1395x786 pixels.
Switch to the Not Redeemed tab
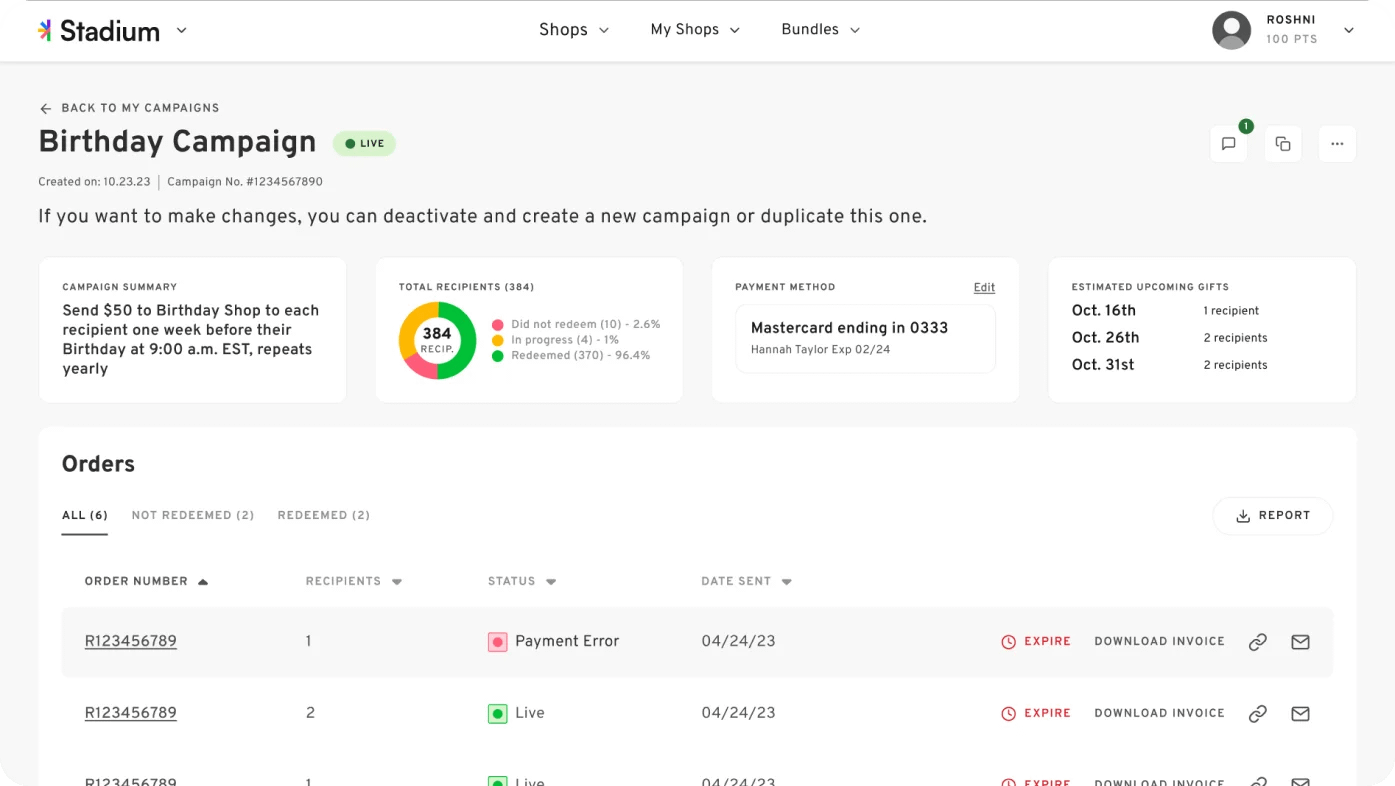pos(193,515)
